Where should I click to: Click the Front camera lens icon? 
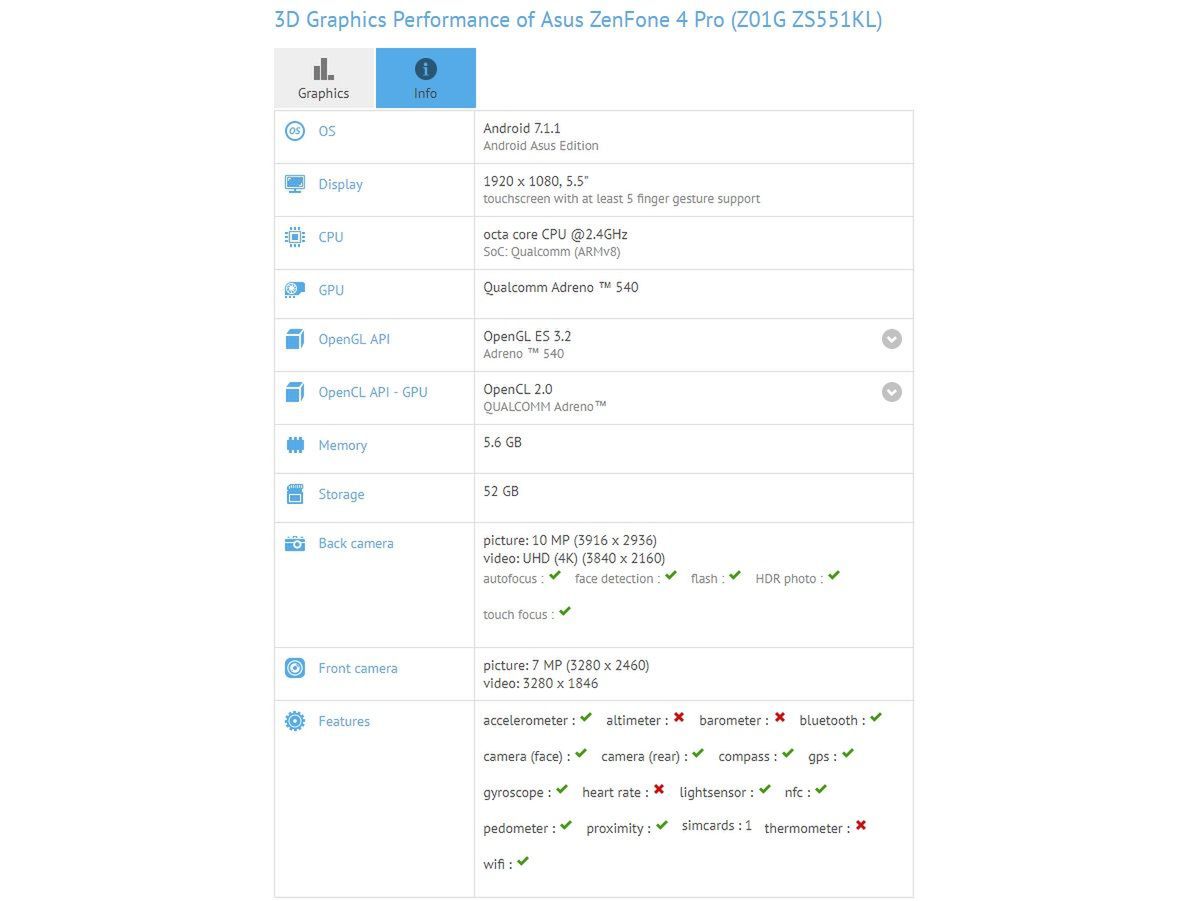[x=294, y=668]
